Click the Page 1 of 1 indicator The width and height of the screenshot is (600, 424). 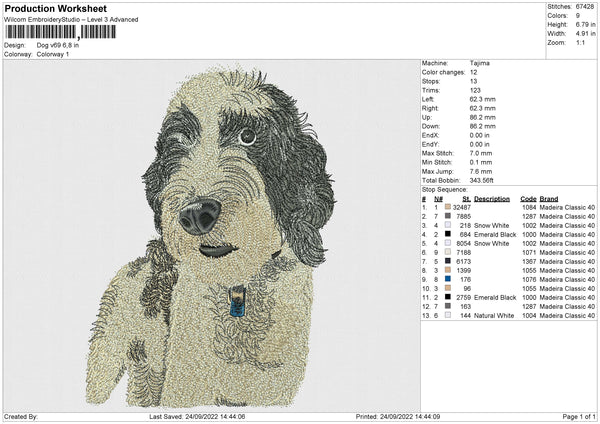579,416
